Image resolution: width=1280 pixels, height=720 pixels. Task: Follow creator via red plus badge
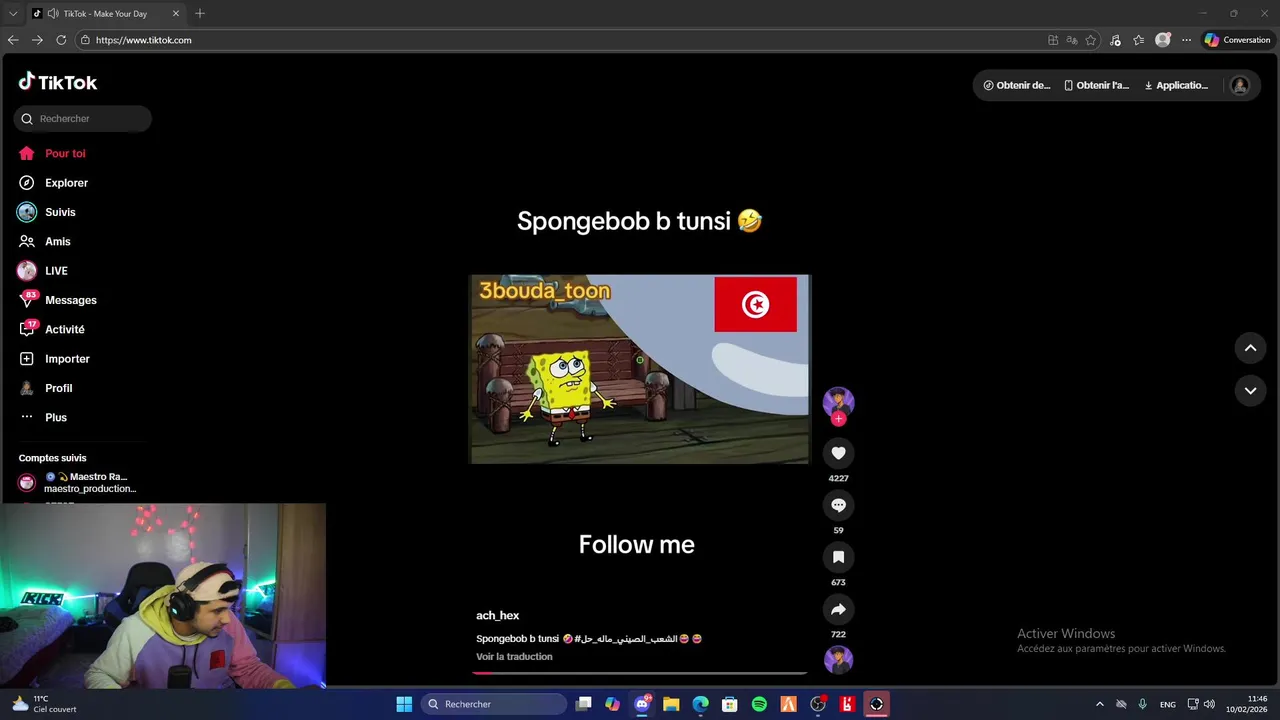pos(838,419)
